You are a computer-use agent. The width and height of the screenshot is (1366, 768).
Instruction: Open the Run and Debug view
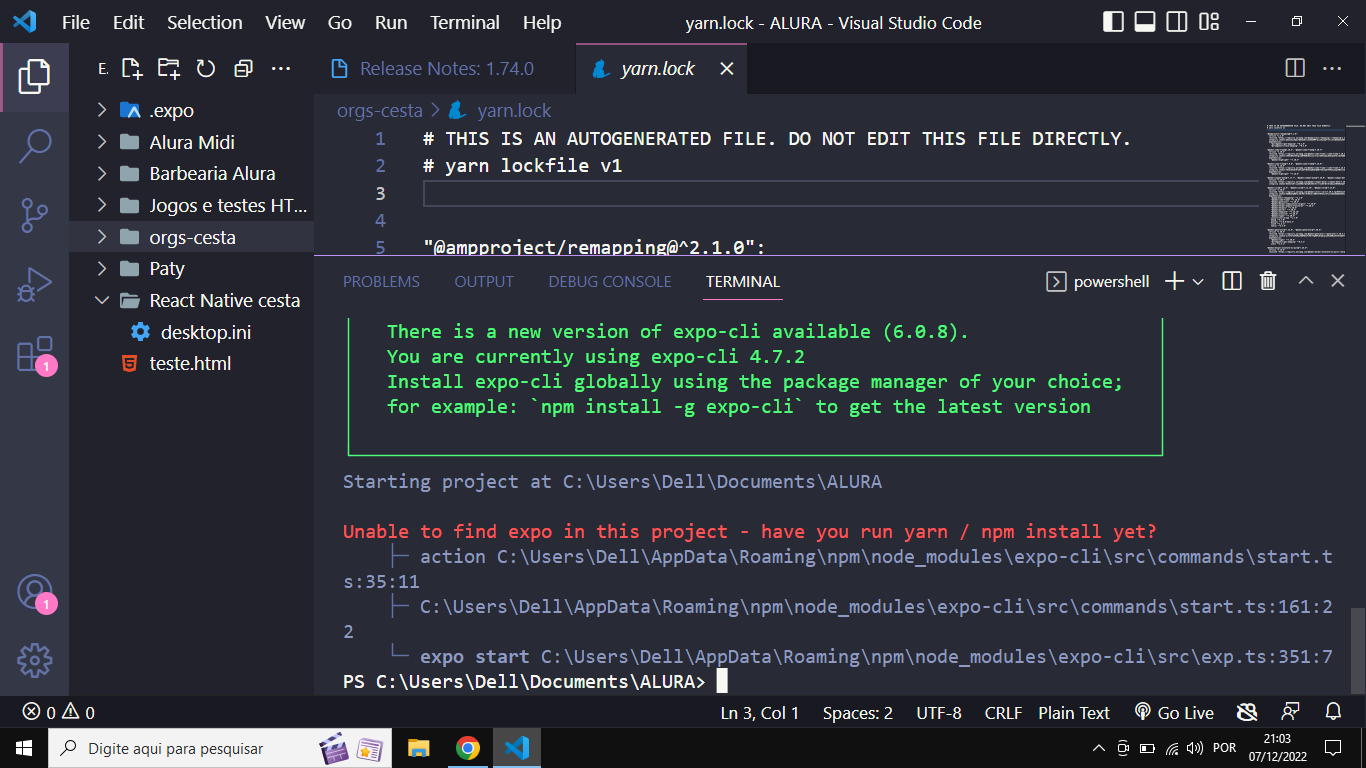click(x=34, y=285)
